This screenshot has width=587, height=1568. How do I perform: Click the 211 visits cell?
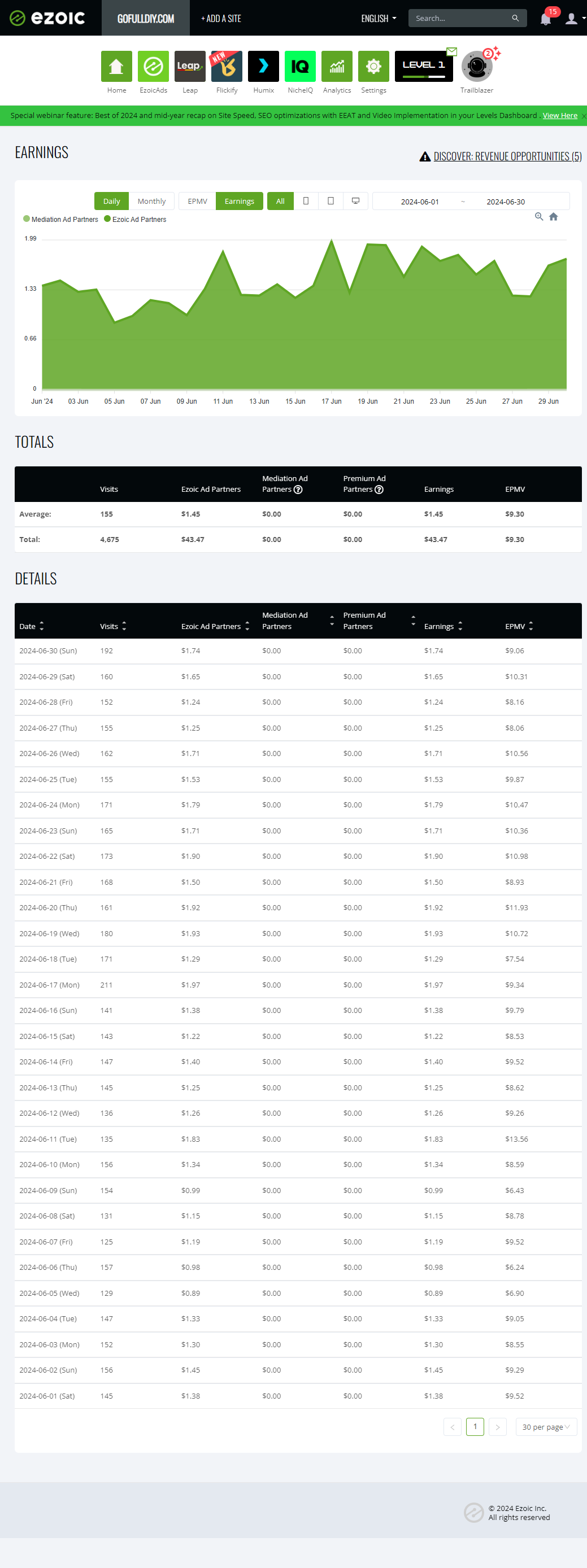[106, 985]
